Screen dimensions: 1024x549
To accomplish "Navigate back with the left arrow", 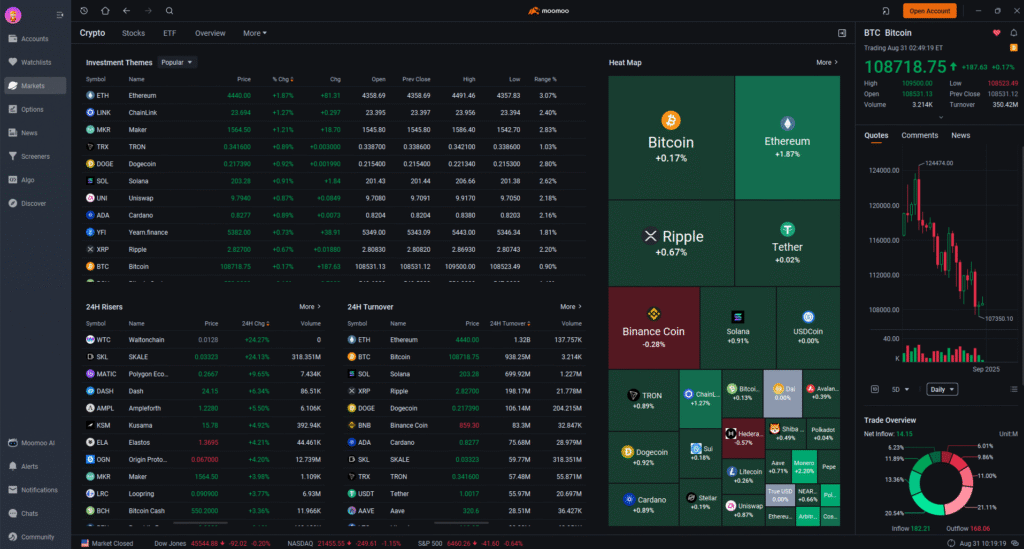I will click(x=127, y=10).
